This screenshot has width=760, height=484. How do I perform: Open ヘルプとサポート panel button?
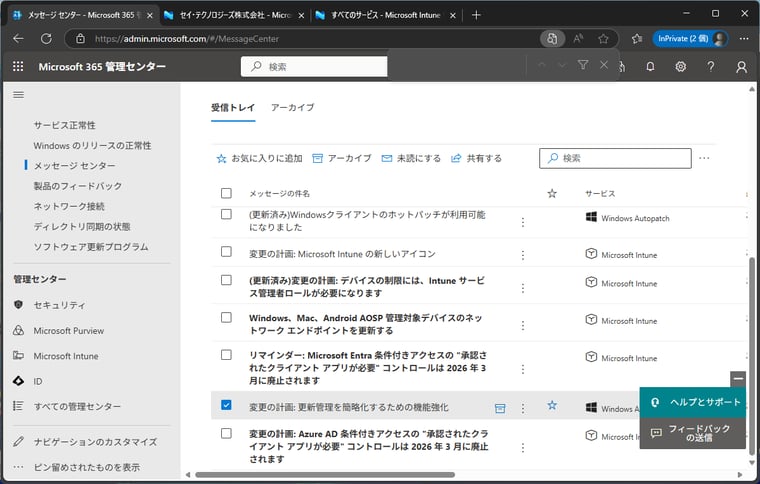693,402
